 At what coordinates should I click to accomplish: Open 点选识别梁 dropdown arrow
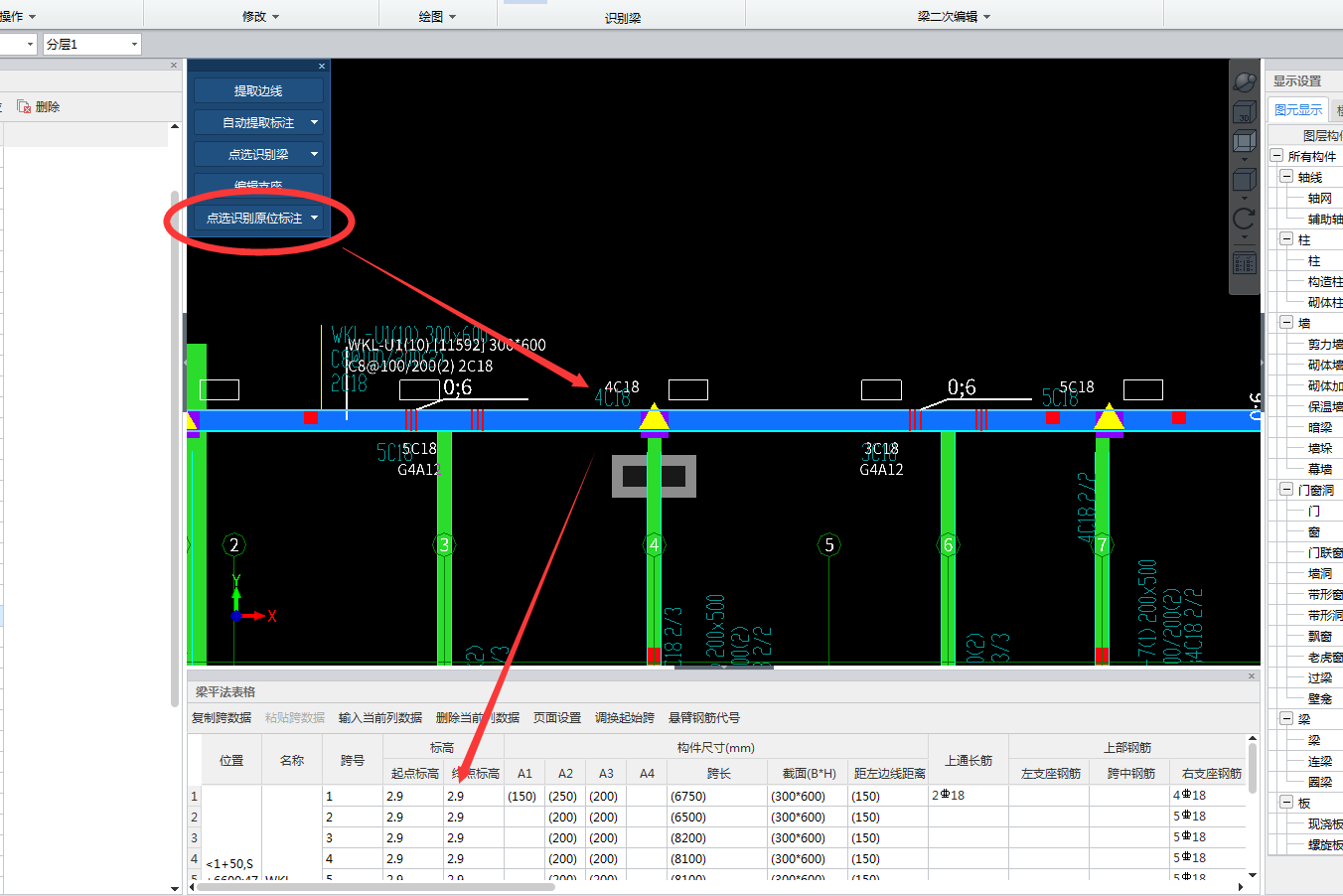click(x=314, y=154)
